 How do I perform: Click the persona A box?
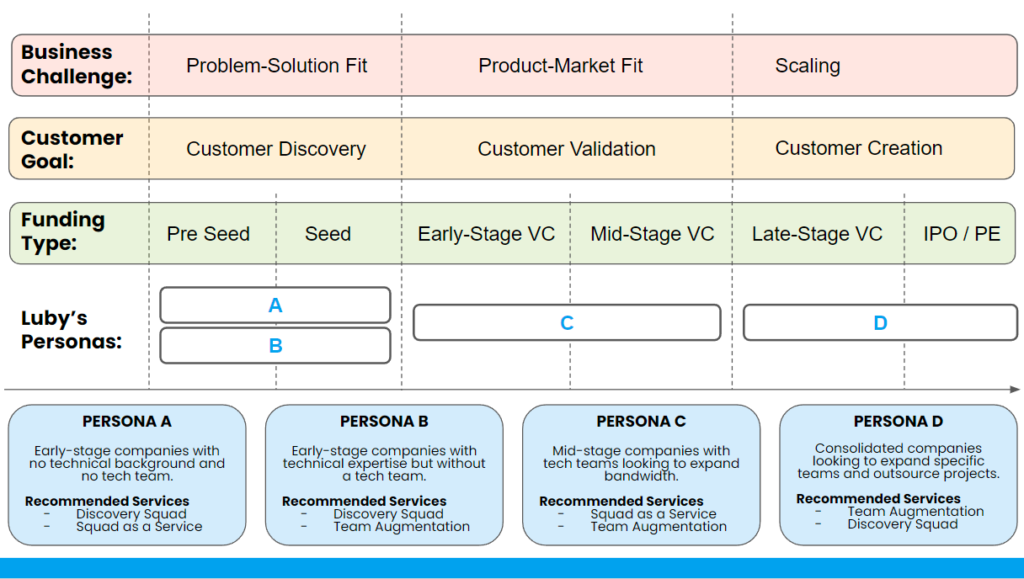(275, 305)
